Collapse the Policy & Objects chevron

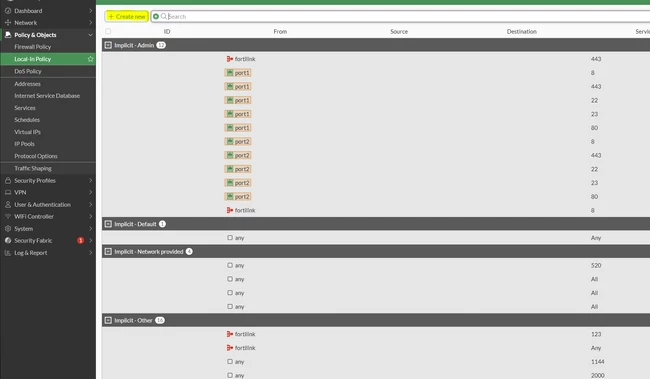(x=90, y=35)
